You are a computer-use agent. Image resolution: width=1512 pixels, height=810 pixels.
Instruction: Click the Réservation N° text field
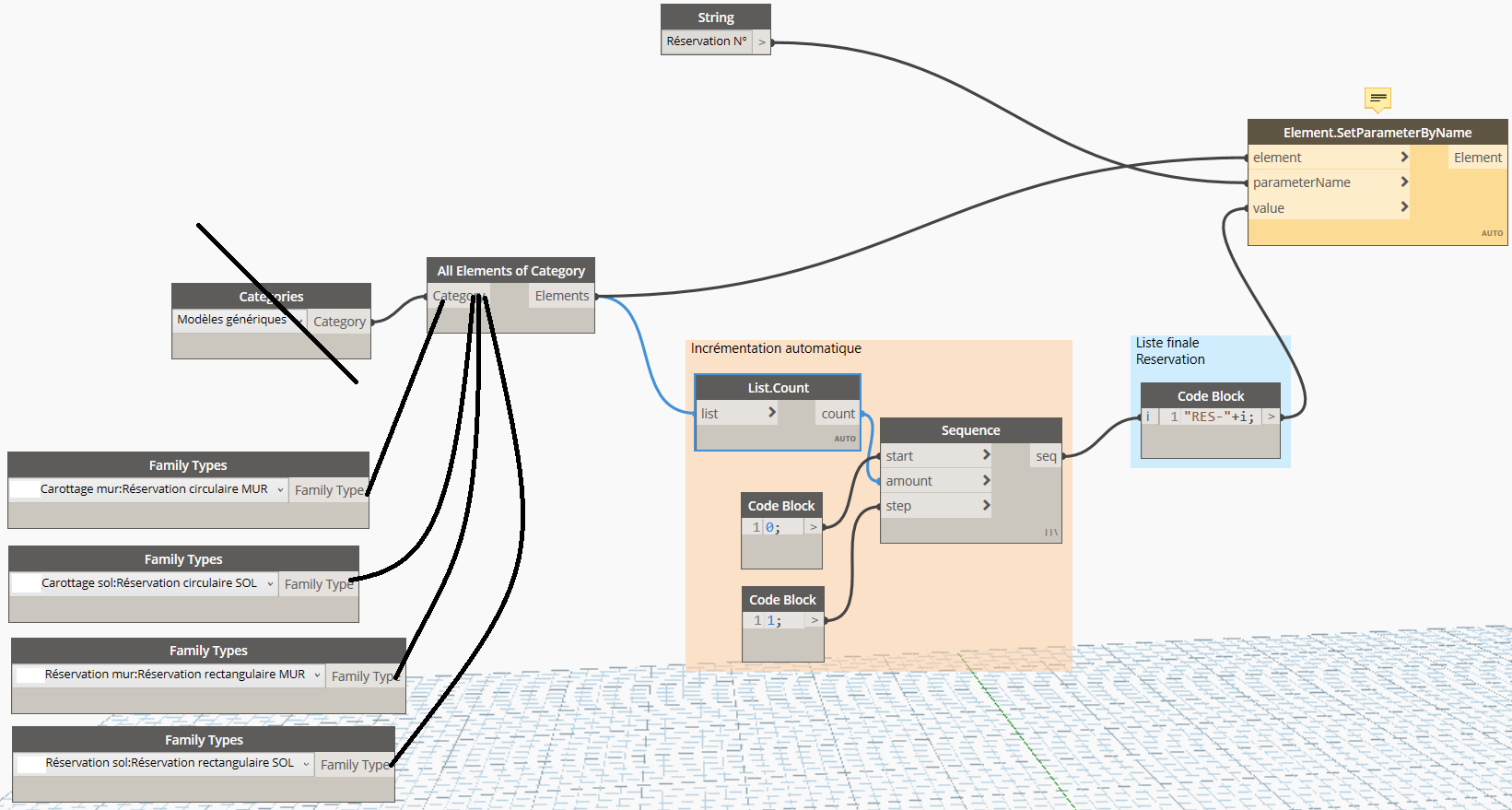pos(707,41)
